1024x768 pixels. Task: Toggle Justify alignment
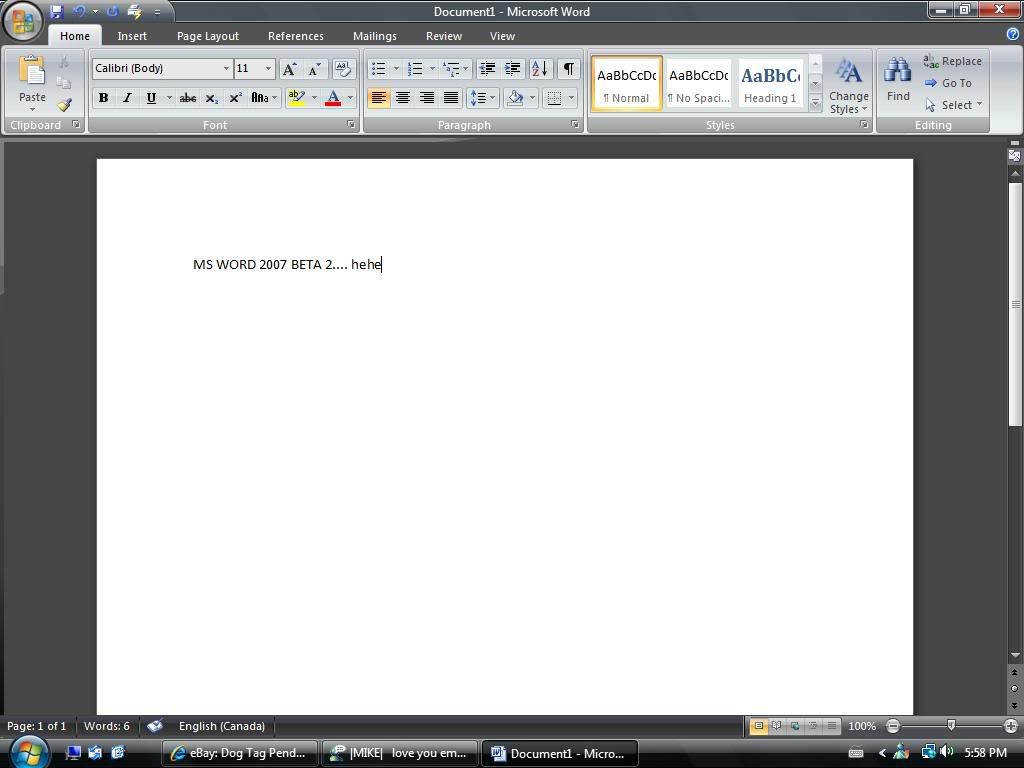pos(451,98)
